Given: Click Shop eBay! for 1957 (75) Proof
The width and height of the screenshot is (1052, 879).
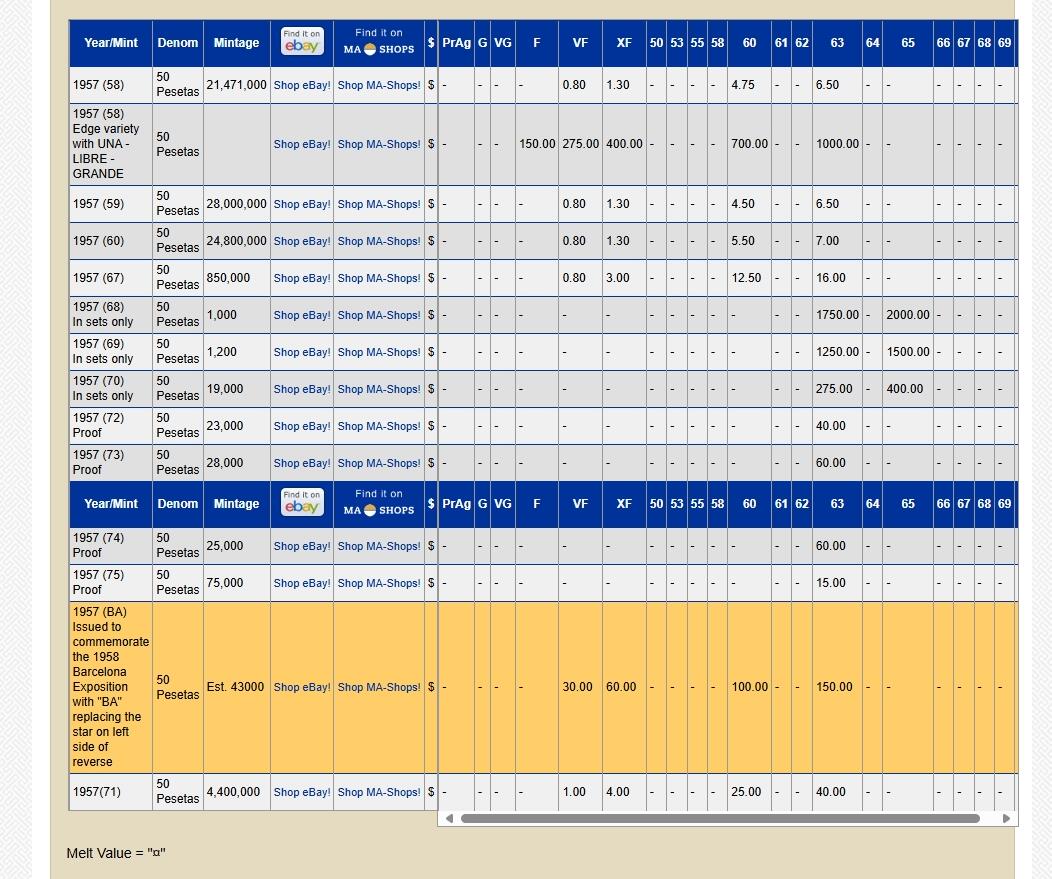Looking at the screenshot, I should [x=302, y=583].
